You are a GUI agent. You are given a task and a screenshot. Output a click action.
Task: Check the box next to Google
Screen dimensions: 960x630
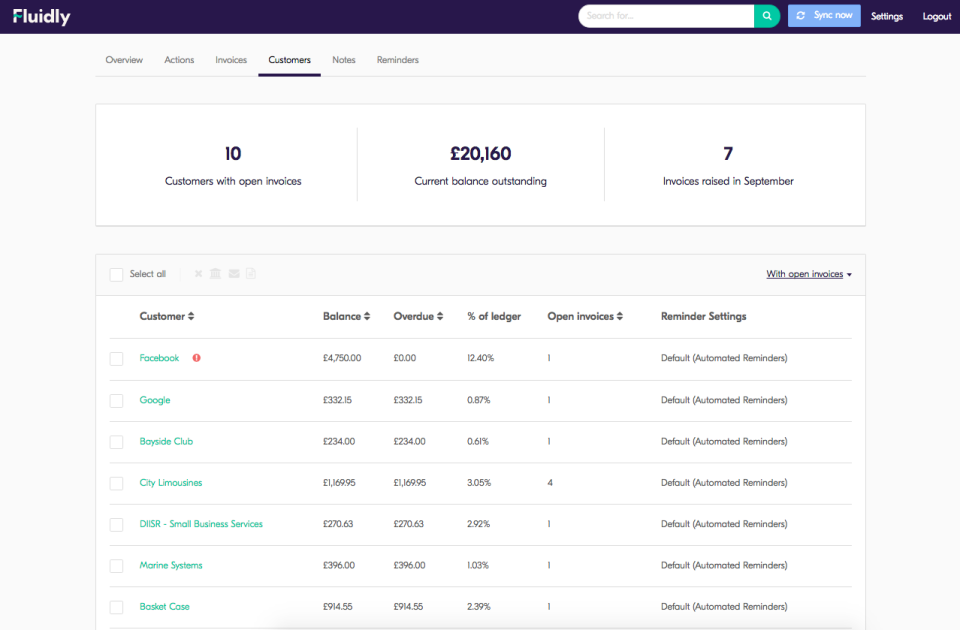[116, 400]
